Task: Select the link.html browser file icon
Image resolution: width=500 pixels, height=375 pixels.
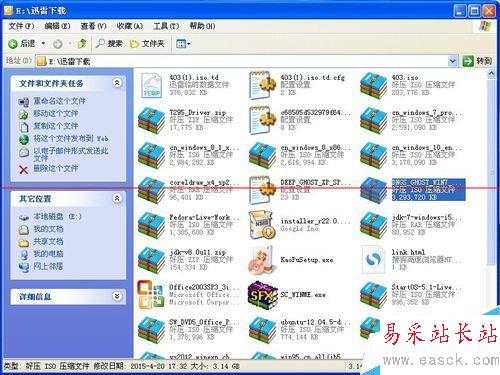Action: (x=373, y=260)
